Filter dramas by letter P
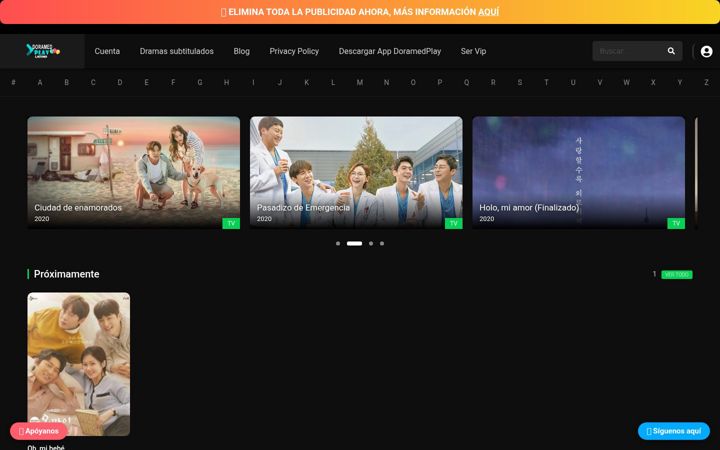The width and height of the screenshot is (720, 450). tap(439, 83)
